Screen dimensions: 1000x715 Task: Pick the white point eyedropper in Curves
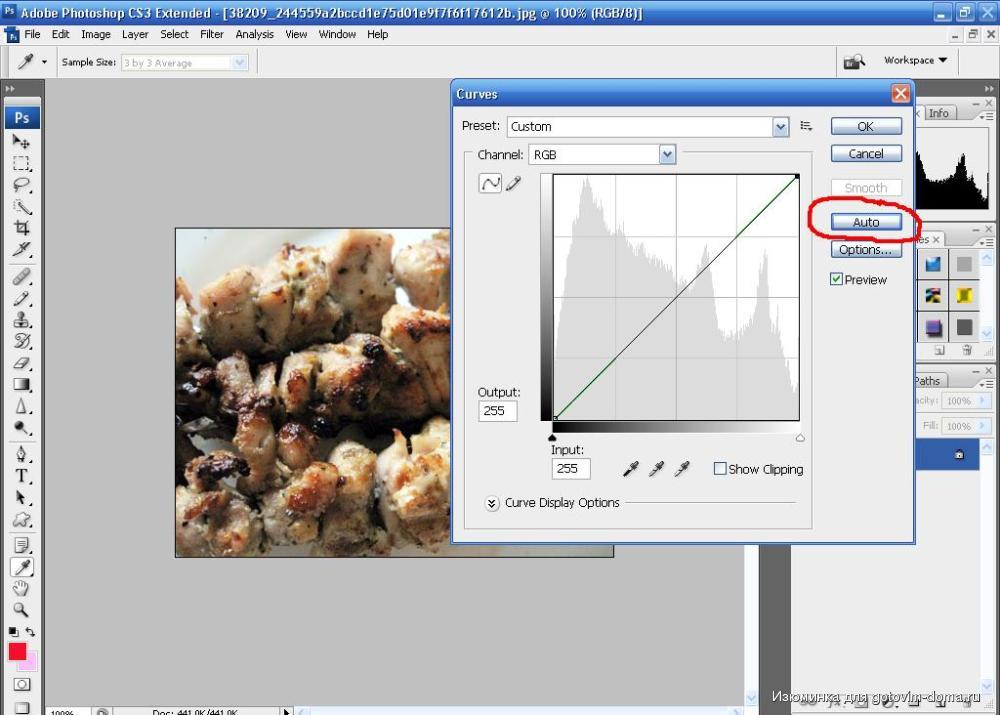(682, 469)
